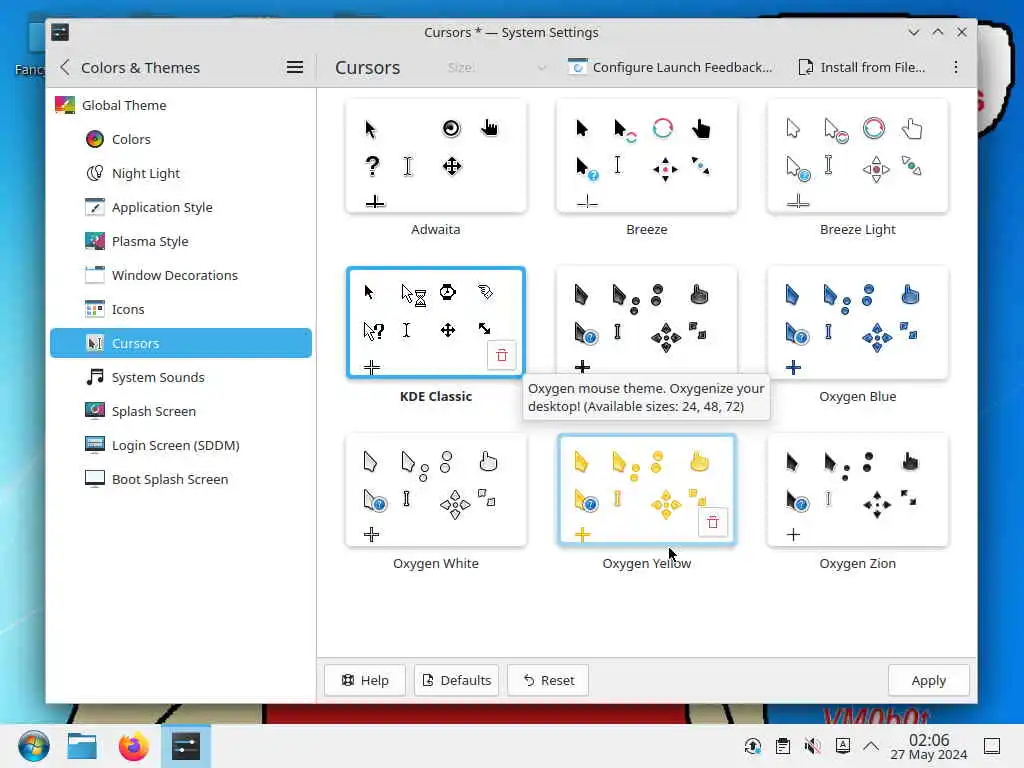
Task: Open Login Screen (SDDM) settings
Action: click(x=181, y=445)
